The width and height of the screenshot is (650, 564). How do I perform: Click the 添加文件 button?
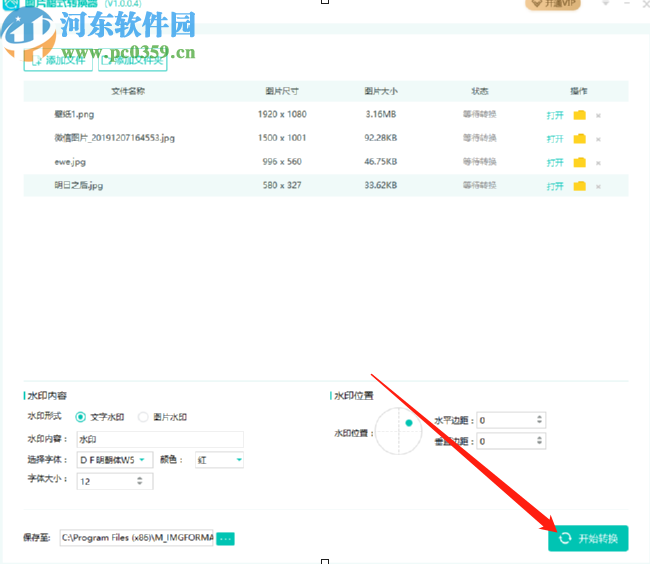click(58, 61)
